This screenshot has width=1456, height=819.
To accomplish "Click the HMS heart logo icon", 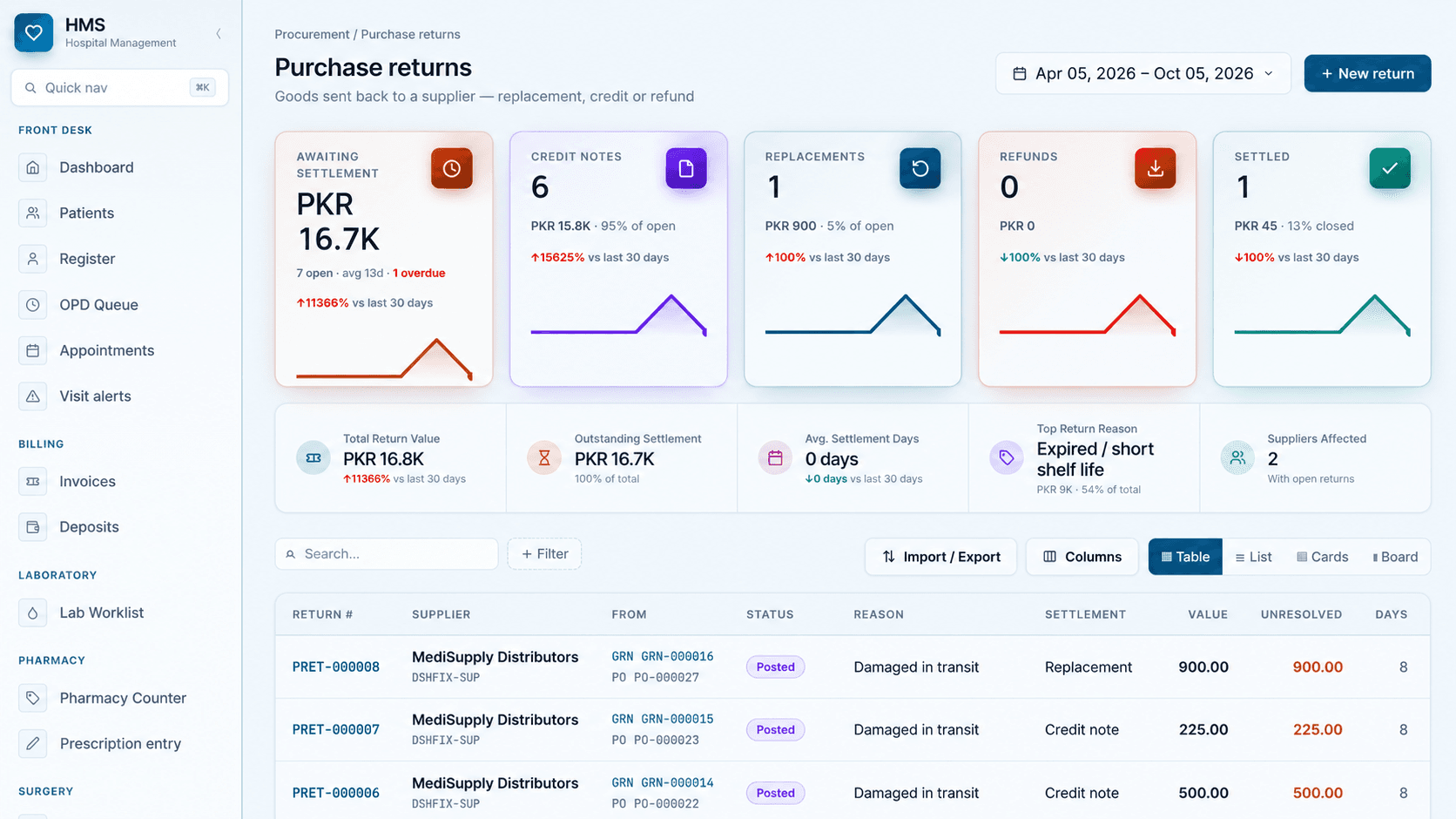I will 34,33.
